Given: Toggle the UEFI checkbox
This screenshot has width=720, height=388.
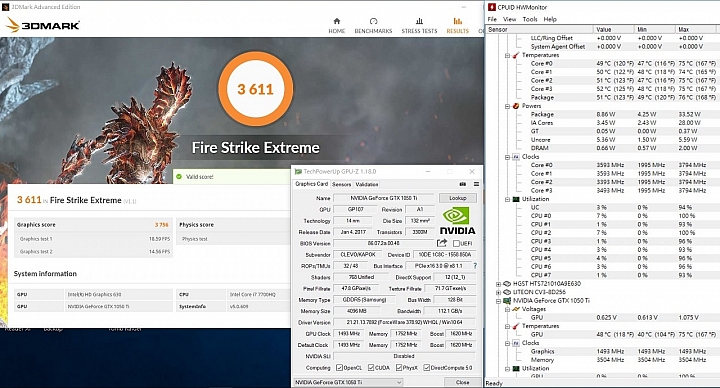Looking at the screenshot, I should [456, 243].
